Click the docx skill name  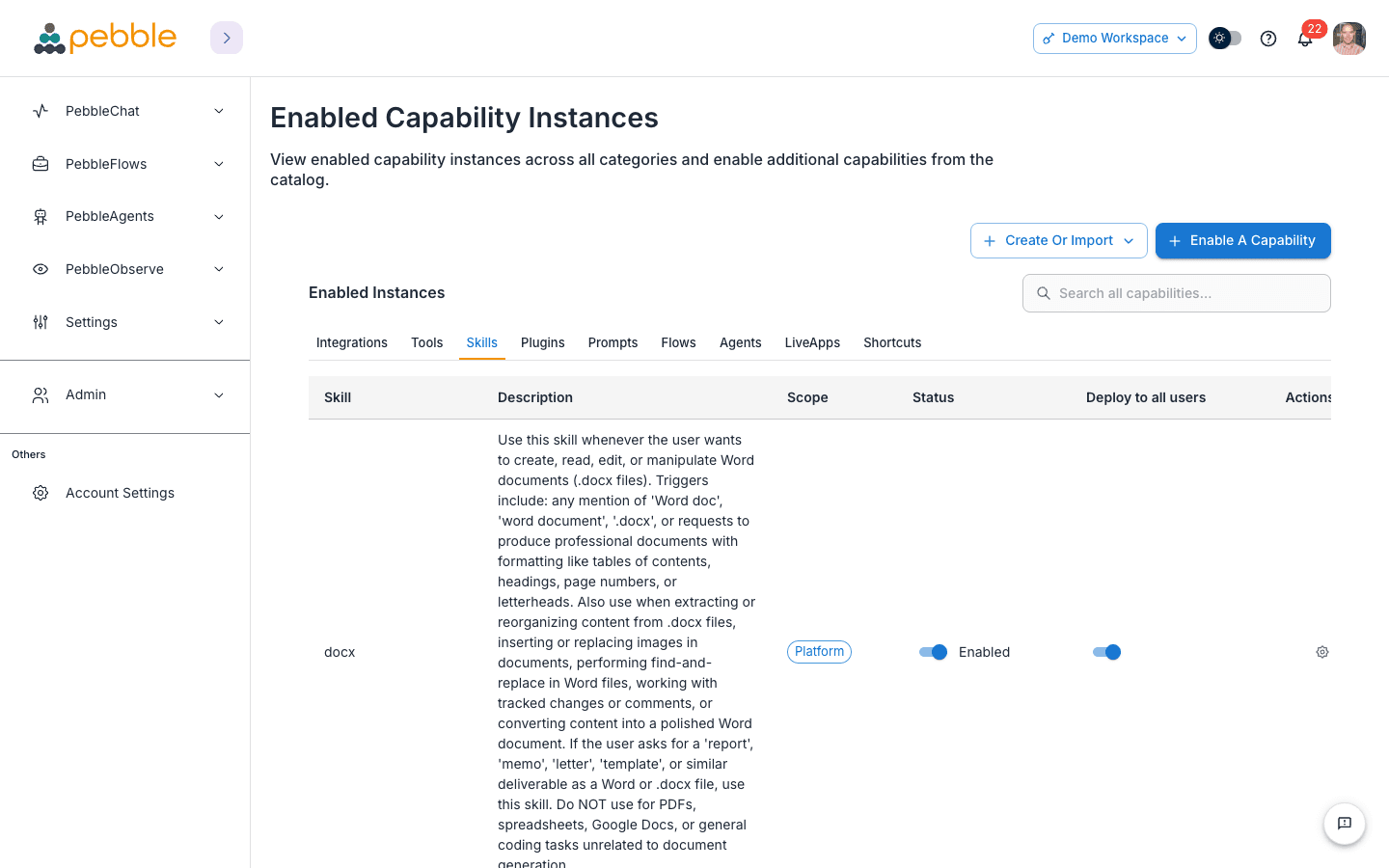click(340, 652)
